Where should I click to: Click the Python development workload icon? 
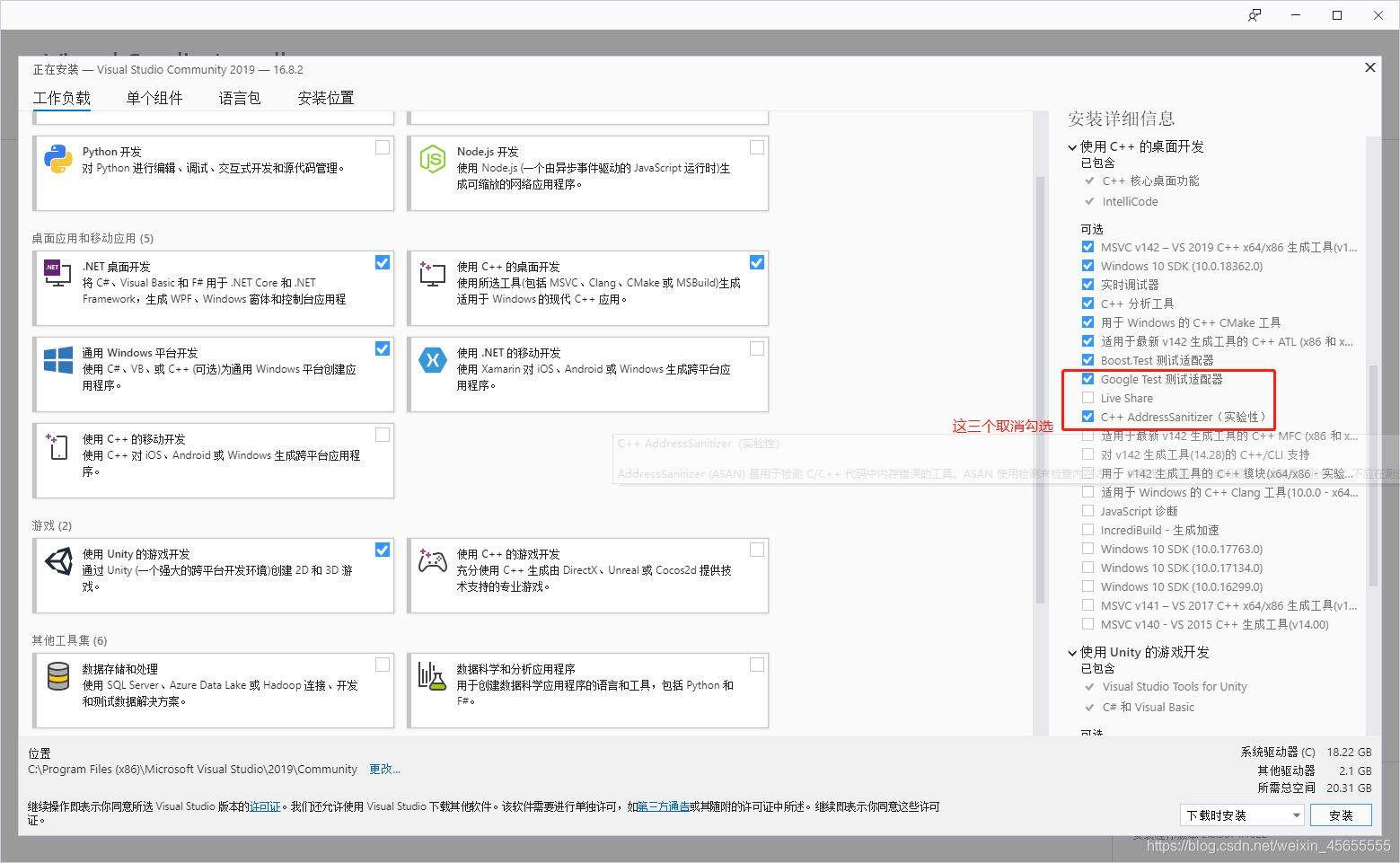58,159
